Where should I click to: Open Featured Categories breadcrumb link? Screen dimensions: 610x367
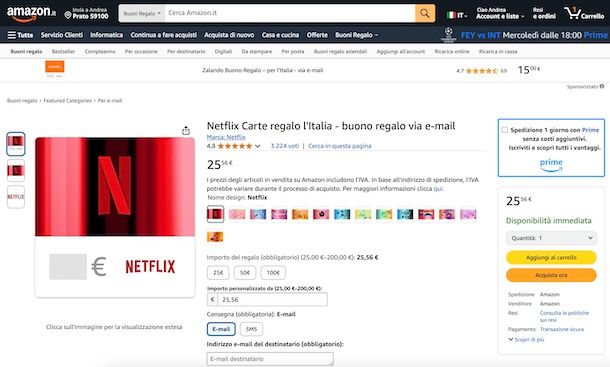[68, 101]
